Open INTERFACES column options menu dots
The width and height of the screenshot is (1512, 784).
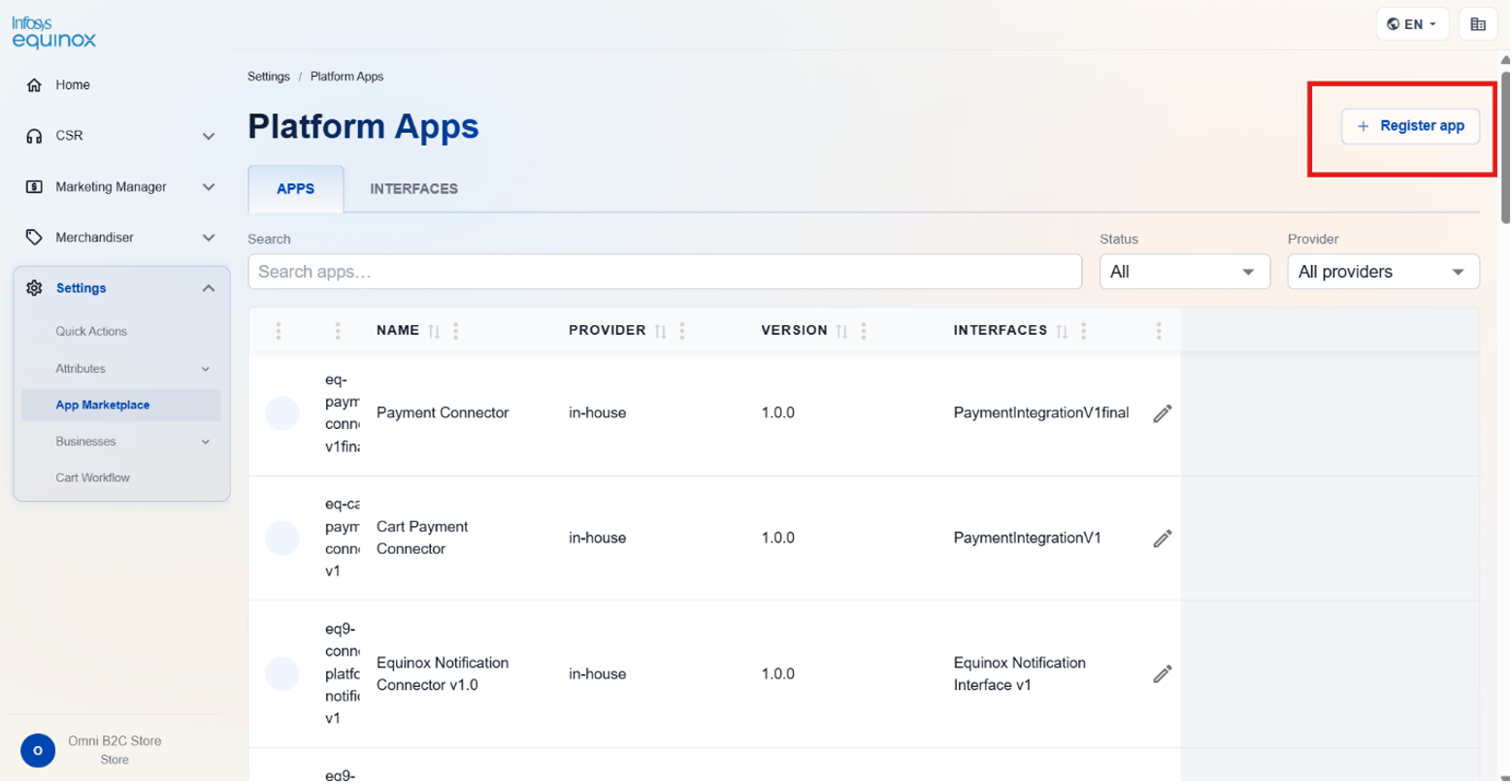click(x=1084, y=332)
